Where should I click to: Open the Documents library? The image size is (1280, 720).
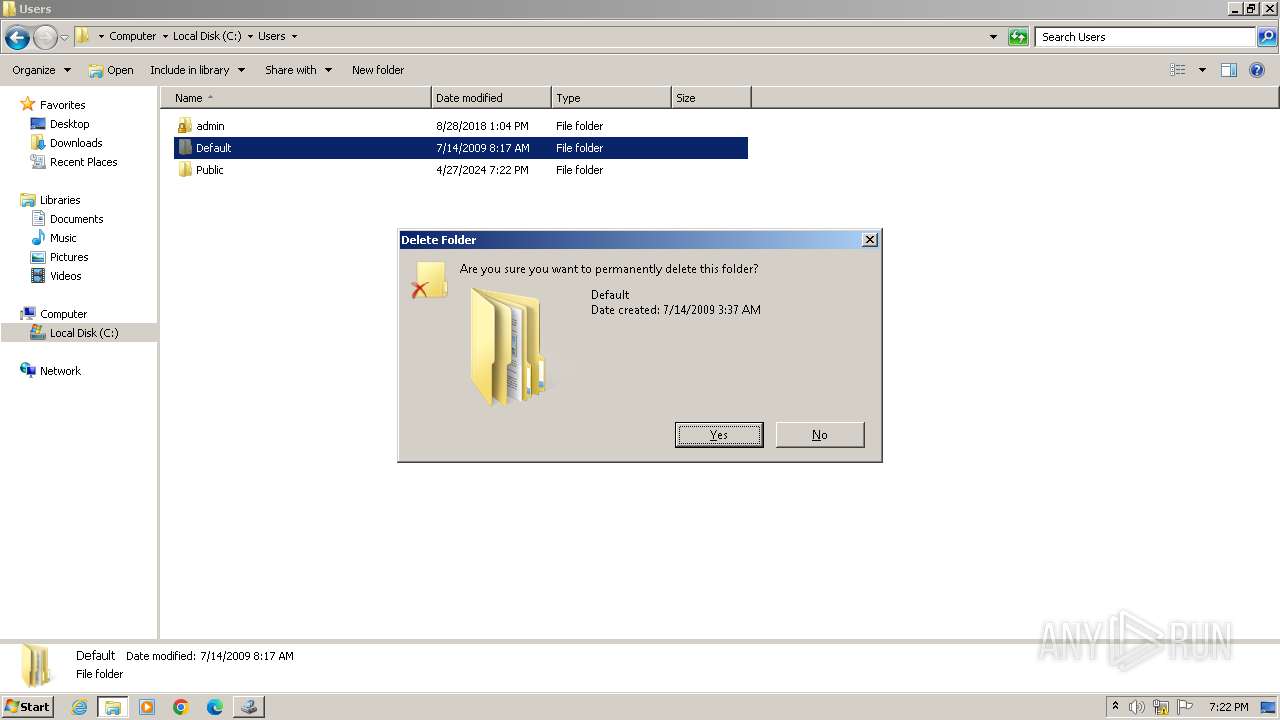coord(76,219)
